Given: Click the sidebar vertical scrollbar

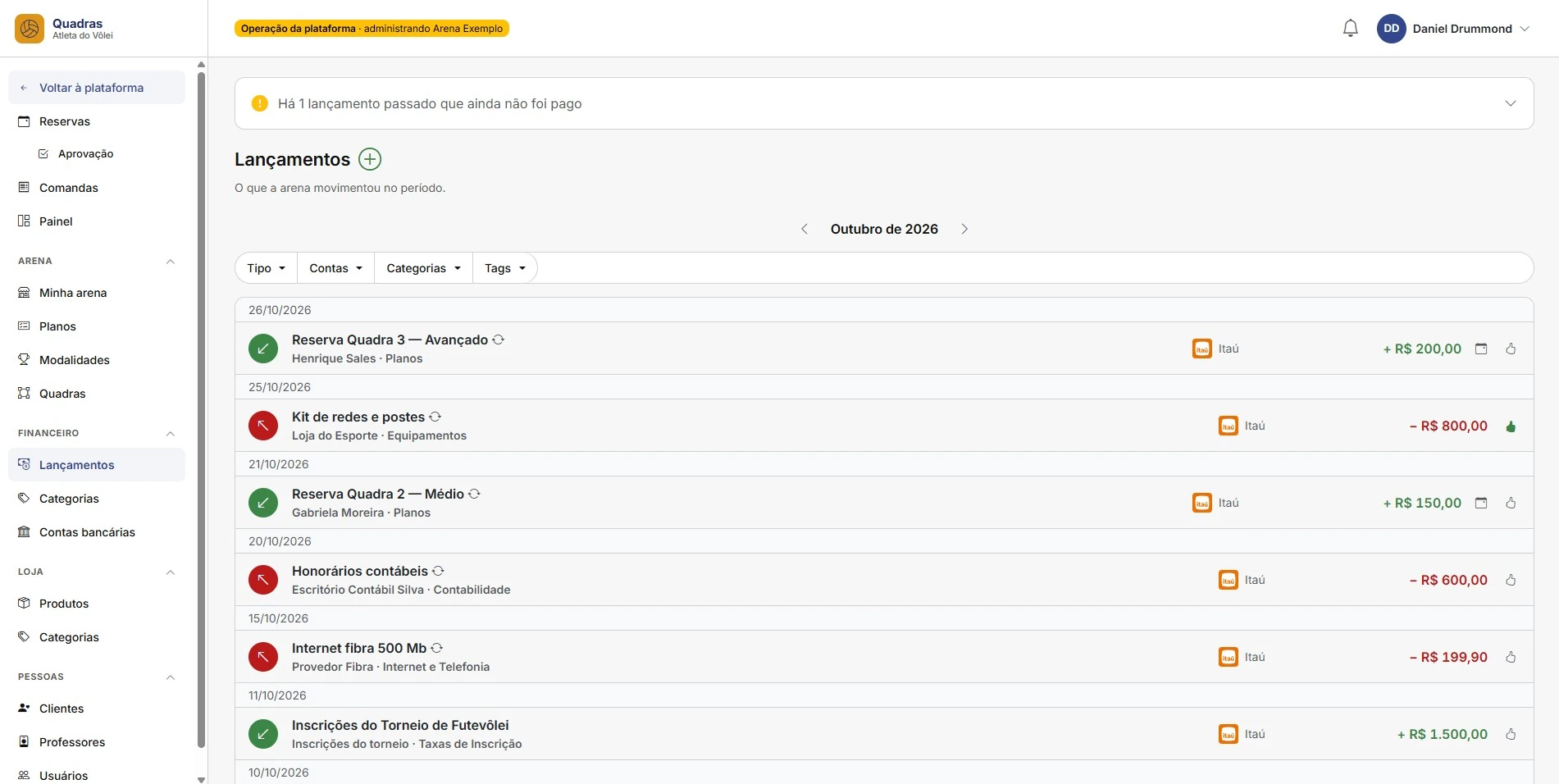Looking at the screenshot, I should [x=202, y=410].
